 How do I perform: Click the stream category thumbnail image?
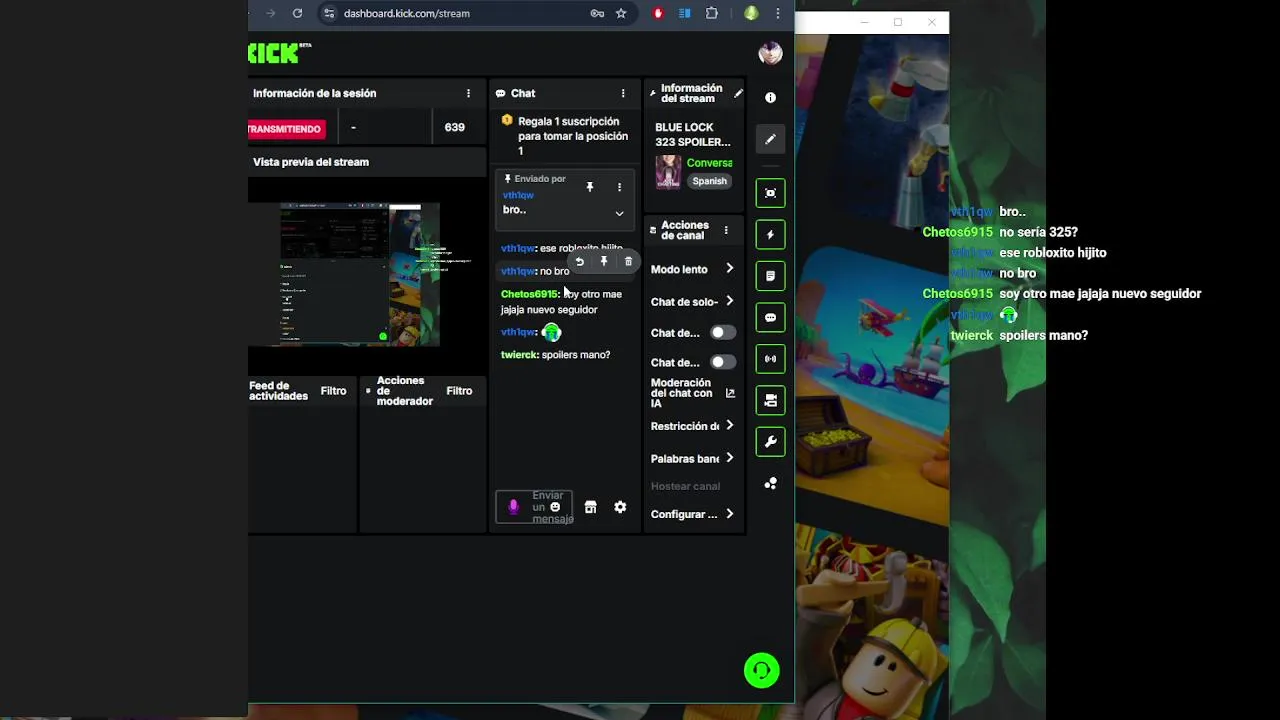(x=668, y=172)
